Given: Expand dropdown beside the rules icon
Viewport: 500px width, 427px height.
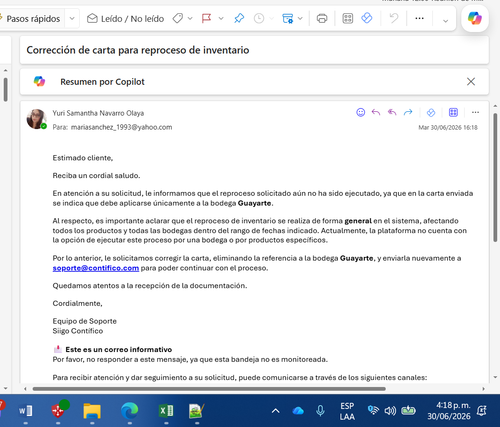Looking at the screenshot, I should pos(300,19).
